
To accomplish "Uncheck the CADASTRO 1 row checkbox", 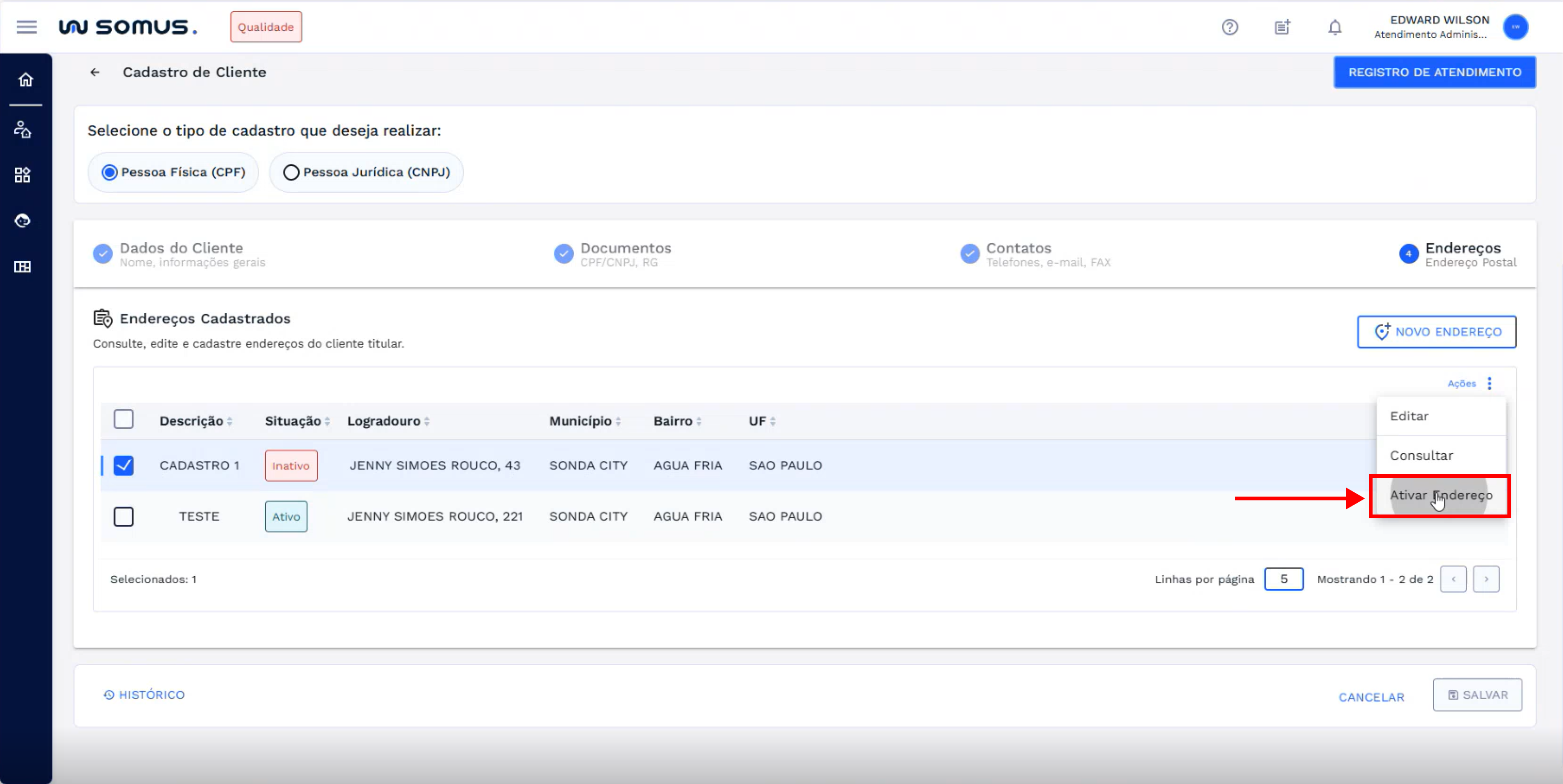I will click(123, 465).
